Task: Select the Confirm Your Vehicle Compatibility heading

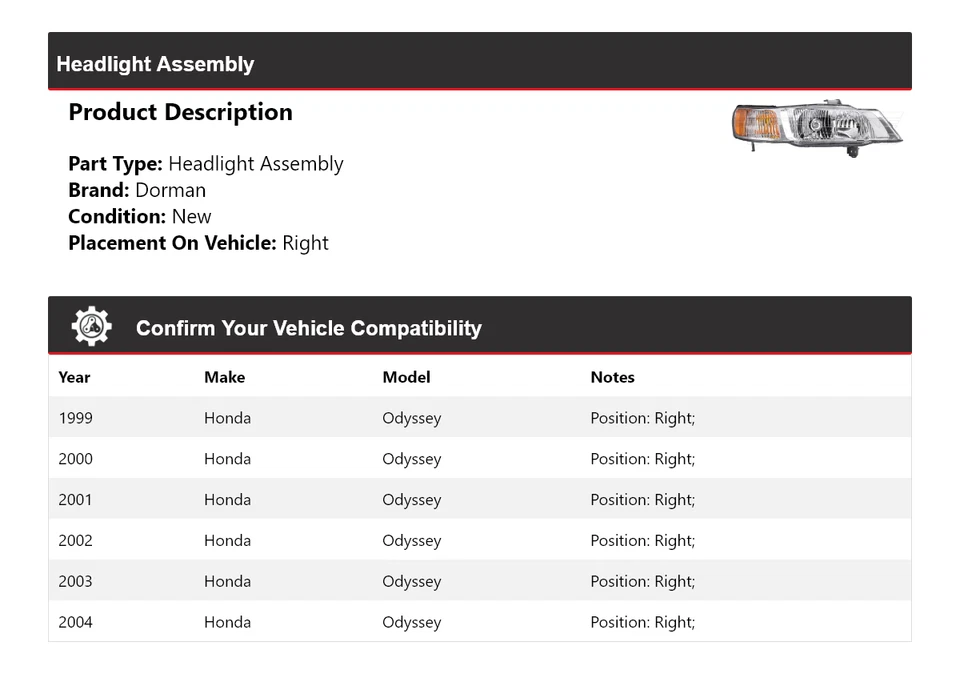Action: point(308,328)
